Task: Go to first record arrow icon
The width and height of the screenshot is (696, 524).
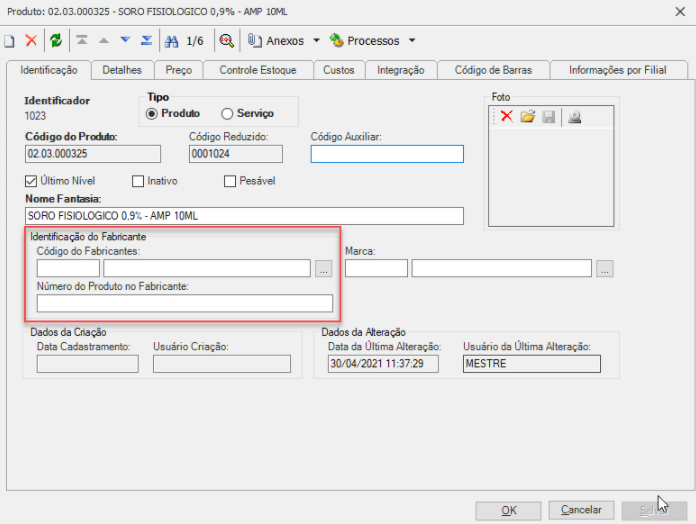Action: coord(82,40)
